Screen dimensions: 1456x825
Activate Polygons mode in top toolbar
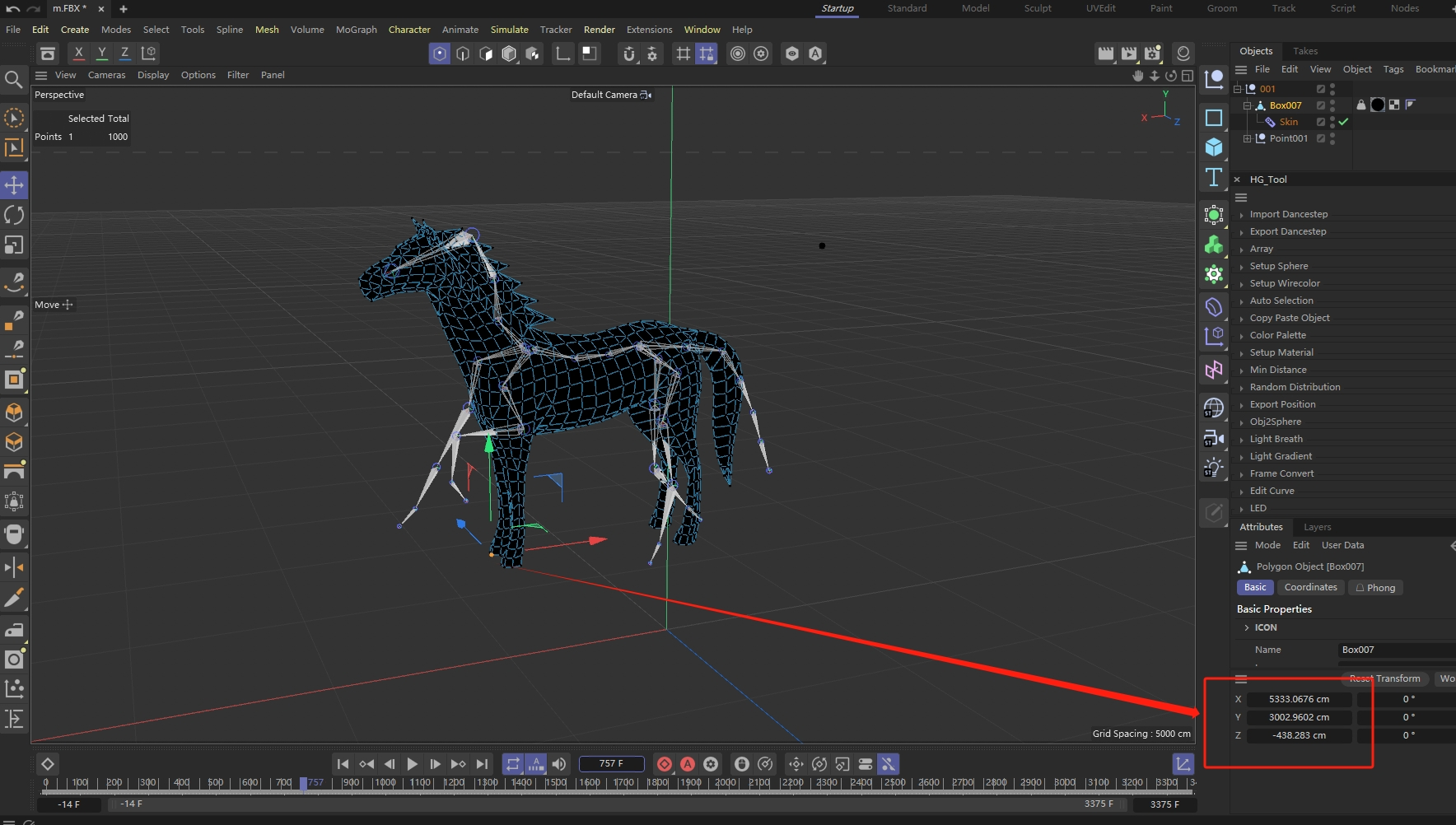coord(486,54)
